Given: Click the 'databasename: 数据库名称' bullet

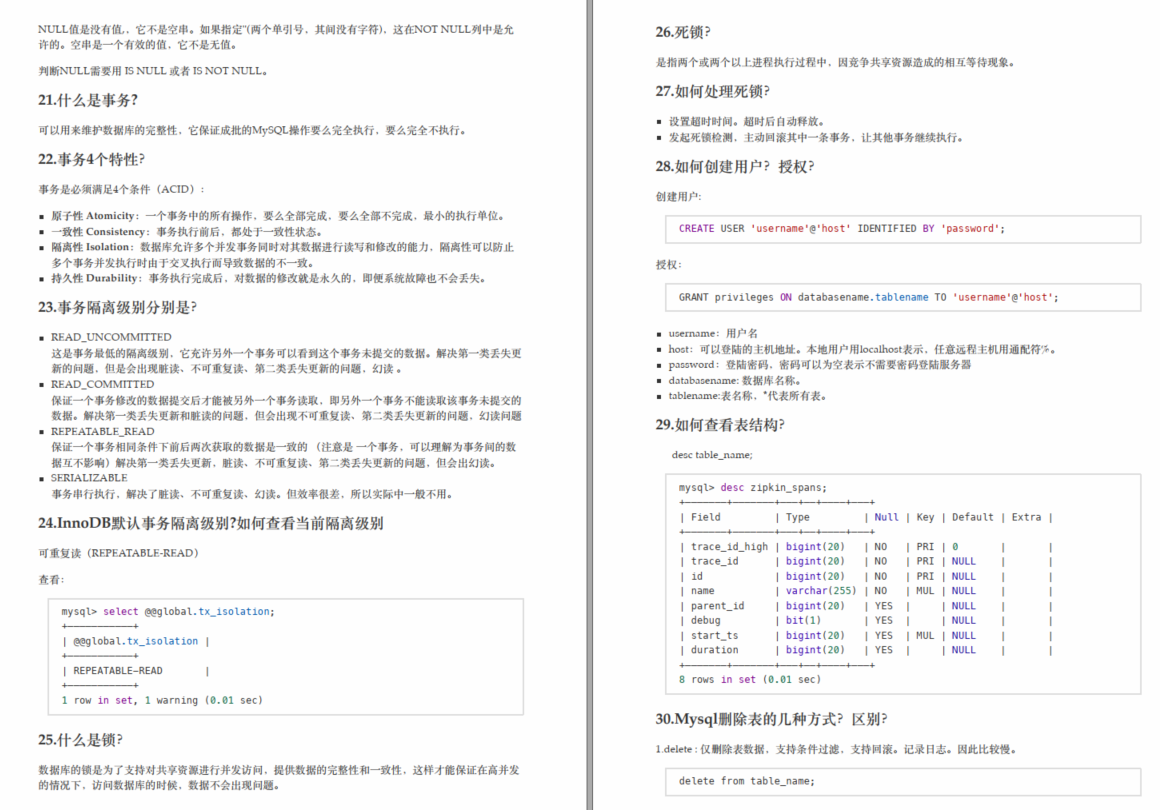Looking at the screenshot, I should pyautogui.click(x=735, y=380).
